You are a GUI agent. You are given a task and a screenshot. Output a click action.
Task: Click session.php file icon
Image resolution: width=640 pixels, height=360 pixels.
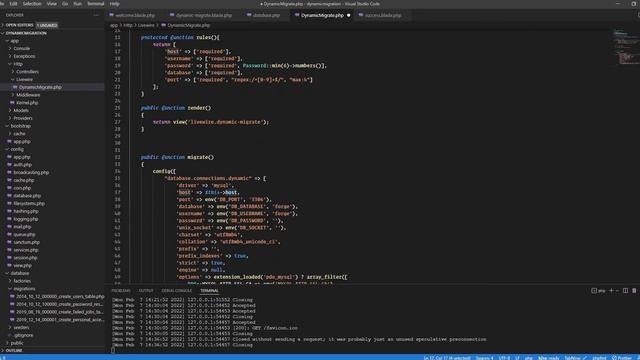[9, 258]
